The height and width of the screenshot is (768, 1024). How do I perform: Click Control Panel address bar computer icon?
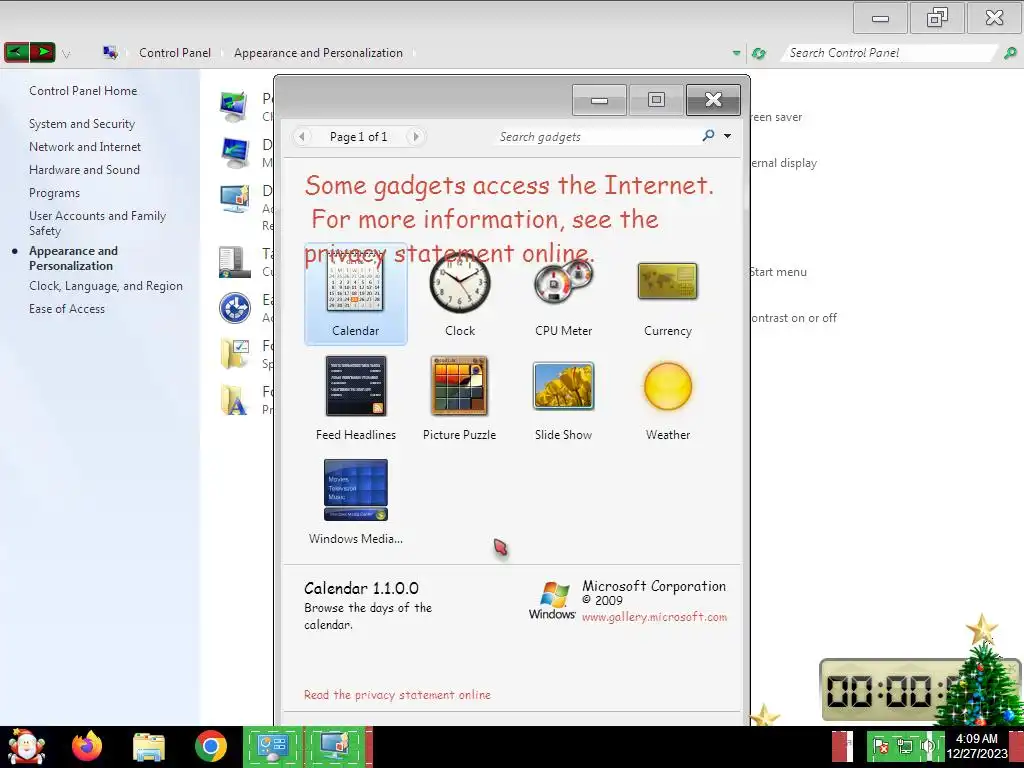pyautogui.click(x=110, y=53)
